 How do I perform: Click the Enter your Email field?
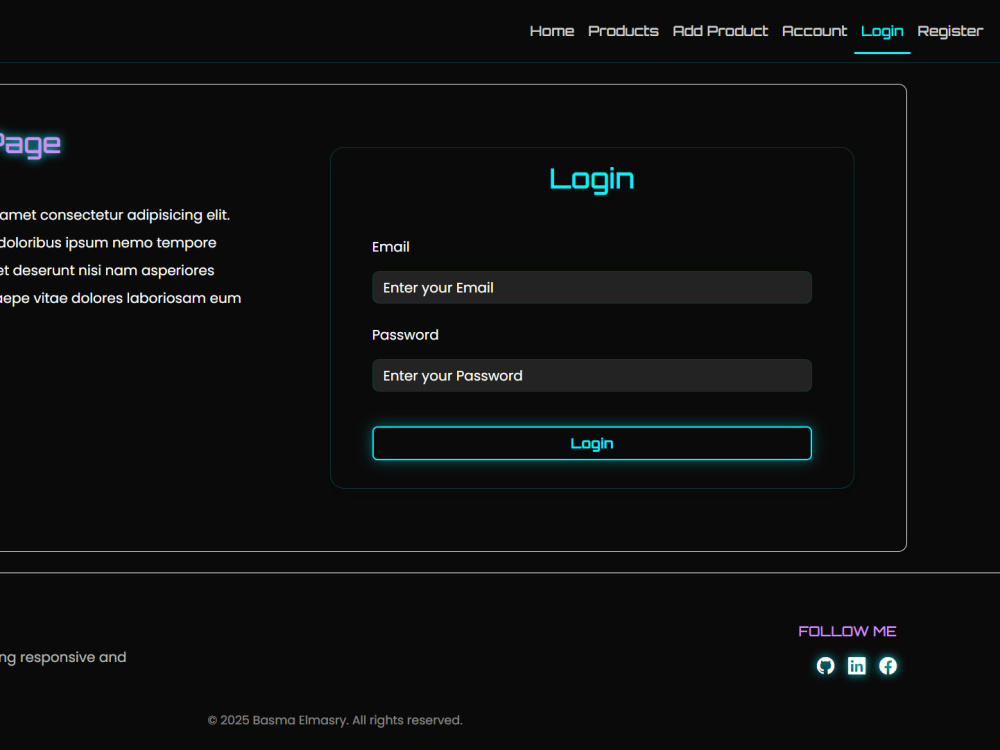(592, 288)
